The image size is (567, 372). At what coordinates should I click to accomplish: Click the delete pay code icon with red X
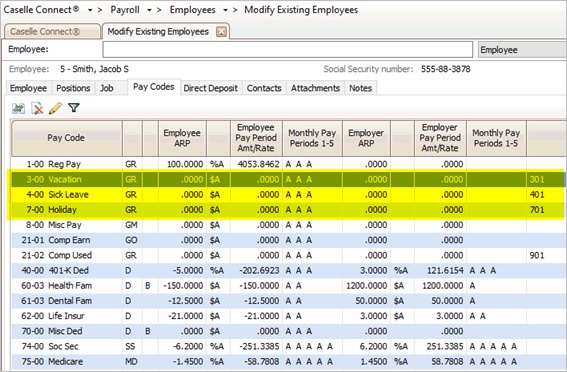[37, 108]
